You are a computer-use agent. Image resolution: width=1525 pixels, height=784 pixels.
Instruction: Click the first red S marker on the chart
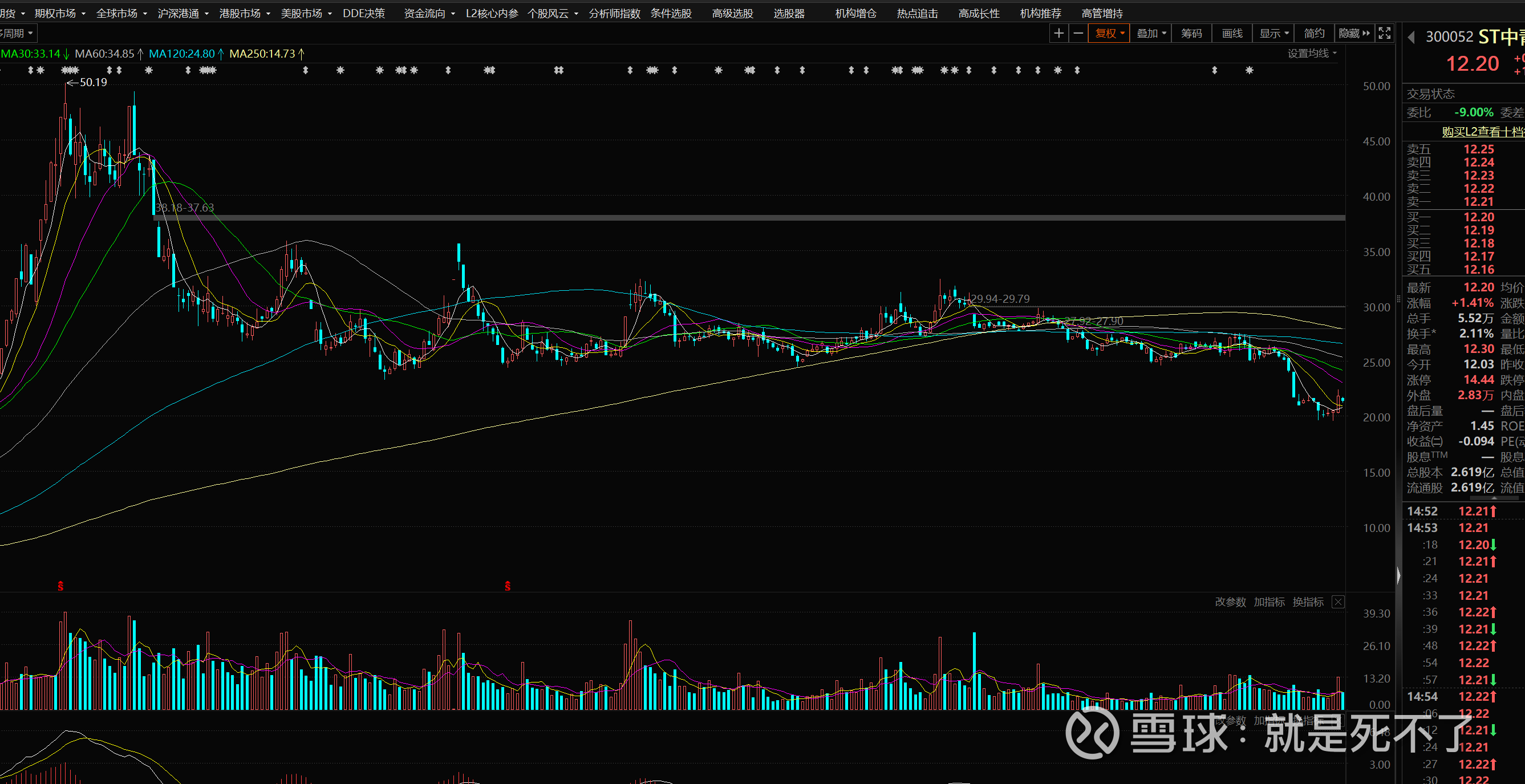click(60, 586)
